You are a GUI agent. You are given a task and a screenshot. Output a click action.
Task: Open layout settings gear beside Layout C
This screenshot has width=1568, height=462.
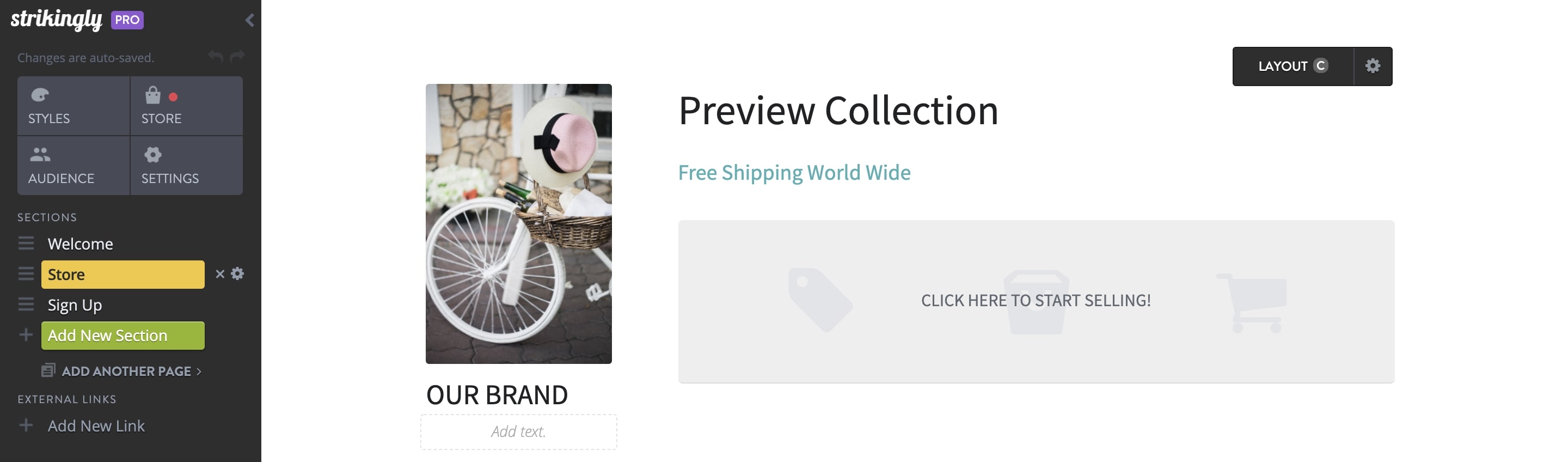pos(1372,66)
